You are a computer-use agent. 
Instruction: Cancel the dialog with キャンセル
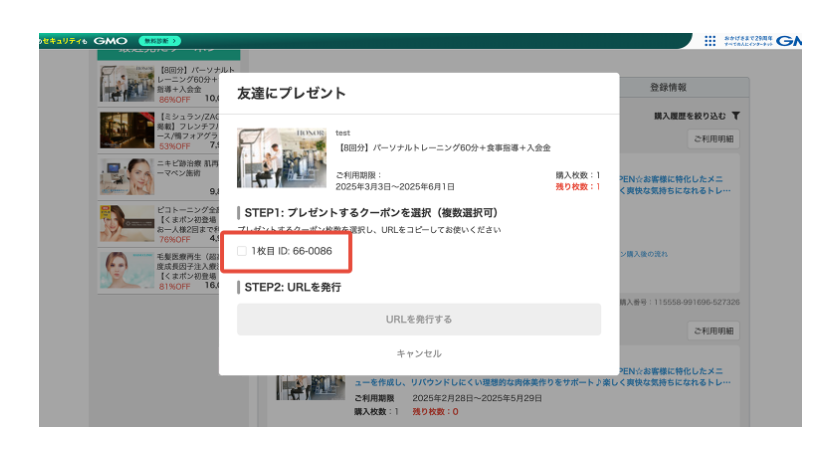pyautogui.click(x=419, y=353)
